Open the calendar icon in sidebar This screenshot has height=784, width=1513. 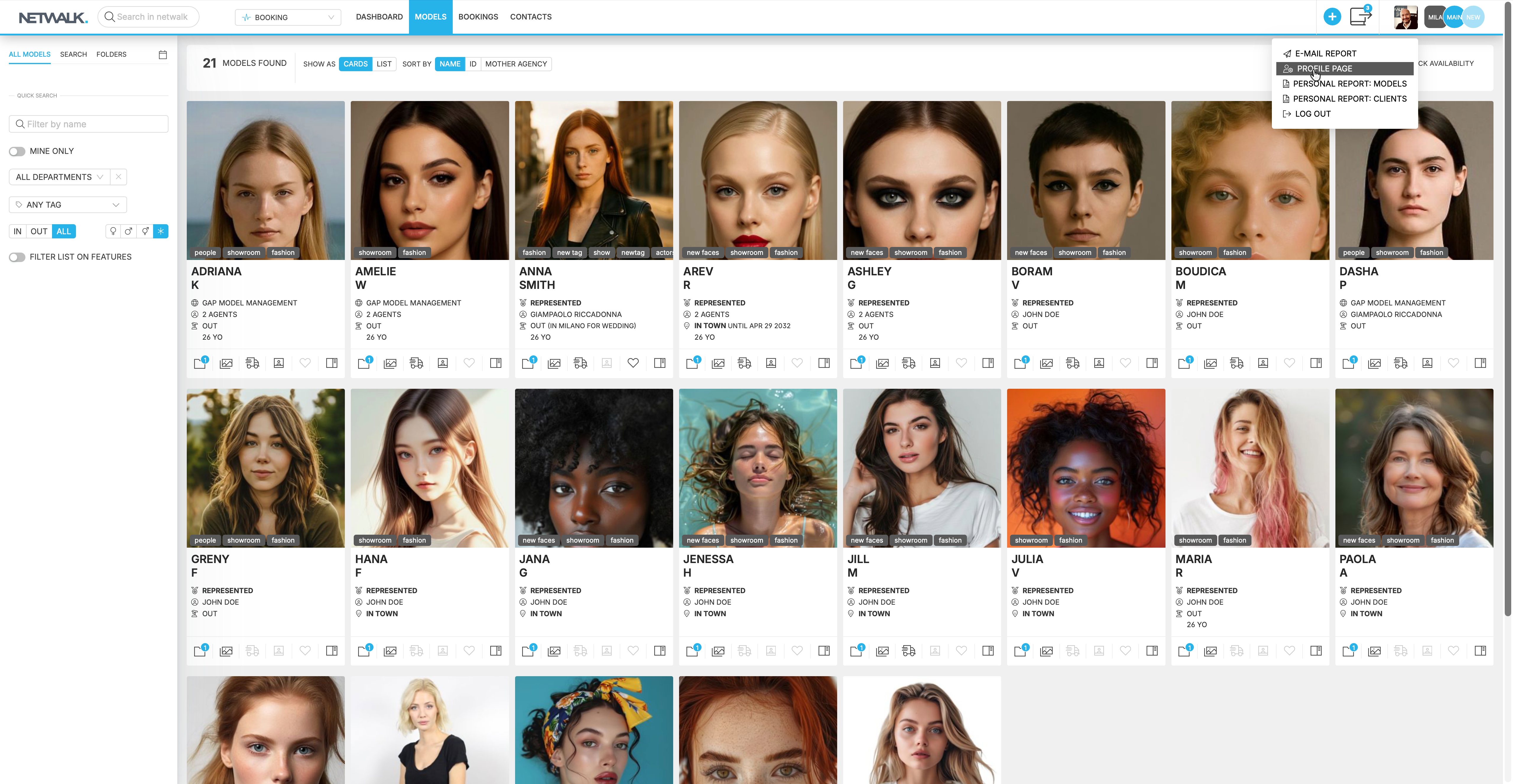point(163,55)
